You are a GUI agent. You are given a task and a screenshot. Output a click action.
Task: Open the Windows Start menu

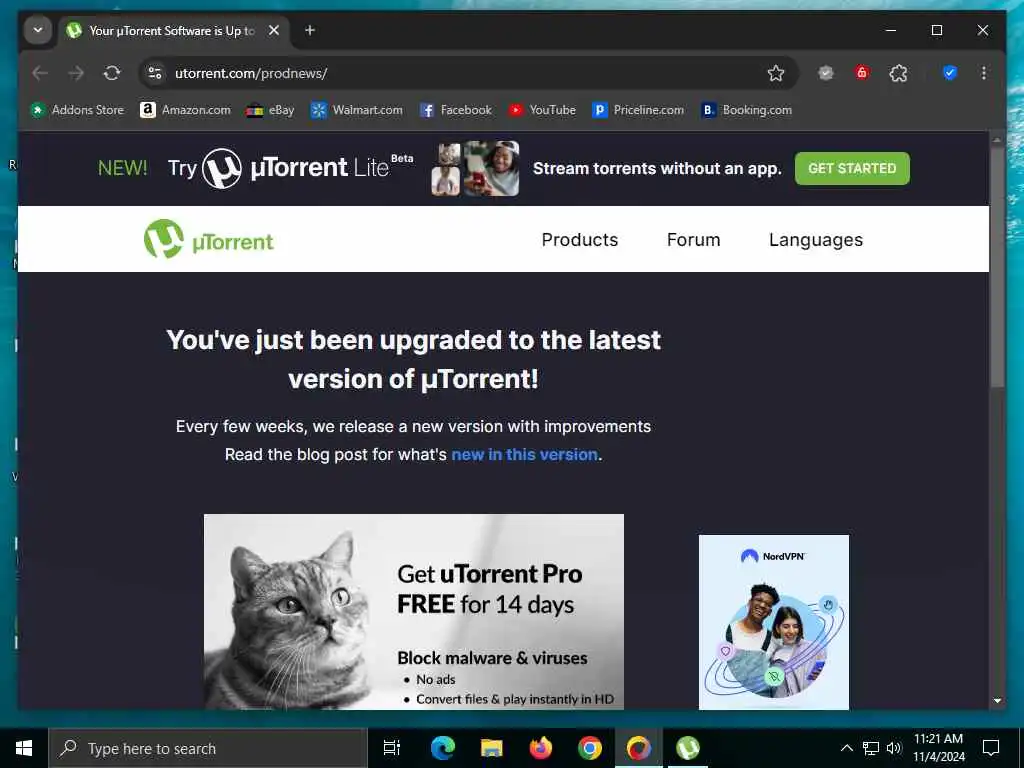click(24, 748)
